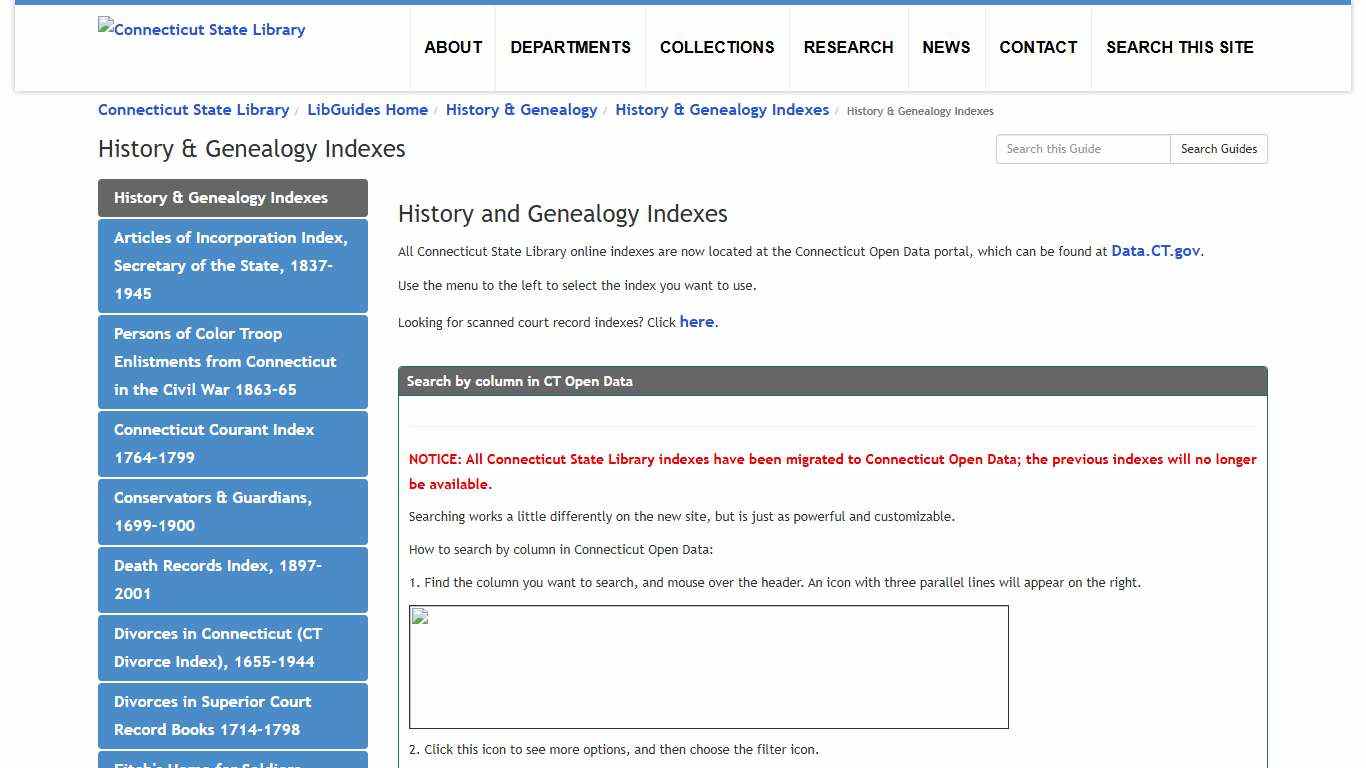Open the CONTACT page
This screenshot has height=768, width=1366.
1038,47
